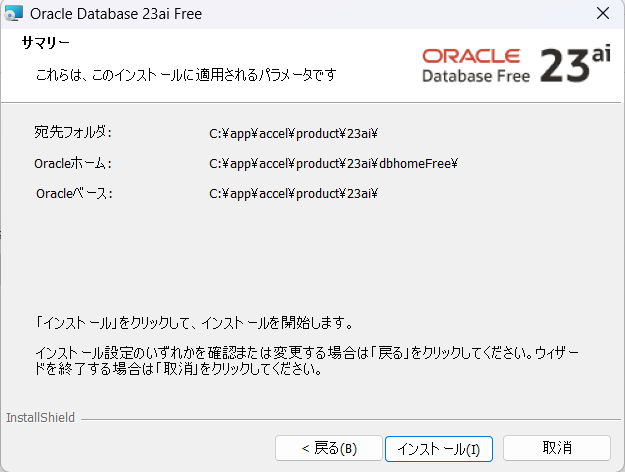Click the Database Free logo text
The height and width of the screenshot is (472, 625).
470,75
